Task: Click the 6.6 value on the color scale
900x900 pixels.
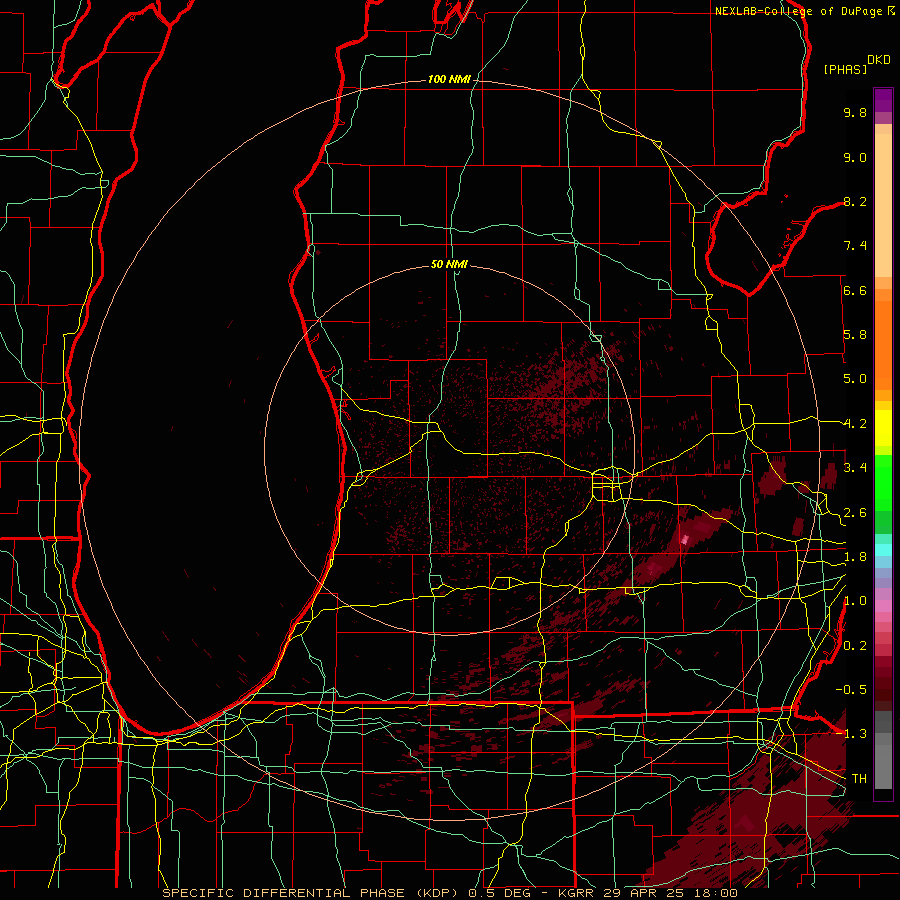Action: [855, 290]
